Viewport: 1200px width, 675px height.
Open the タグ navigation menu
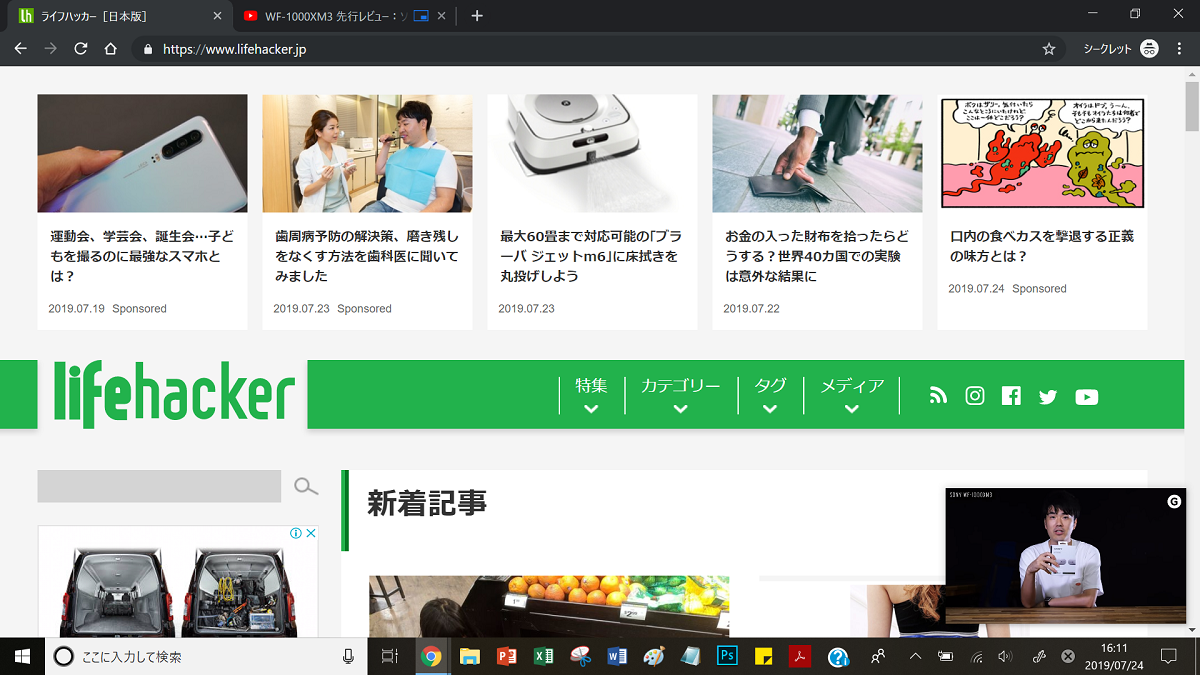coord(770,396)
